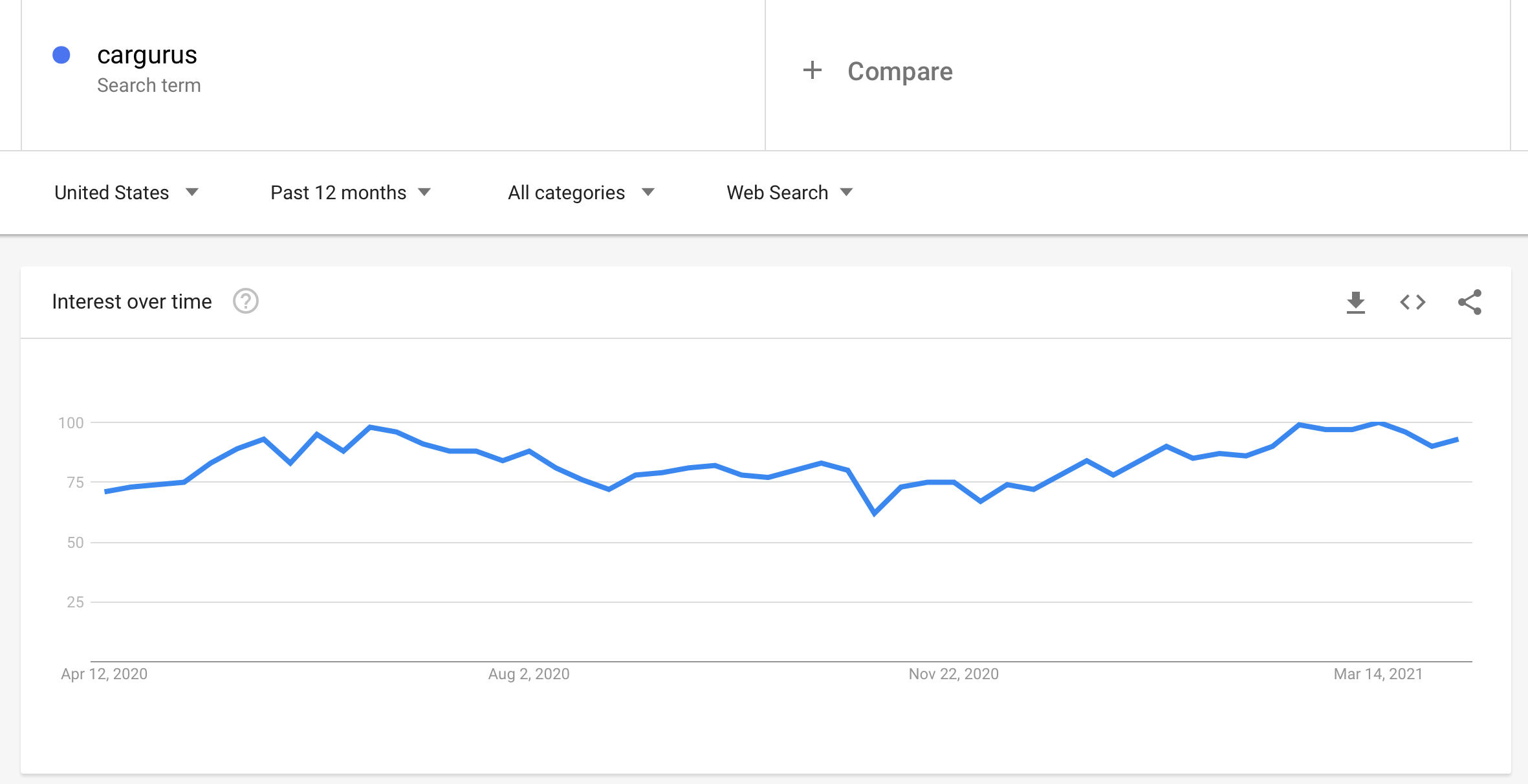This screenshot has height=784, width=1528.
Task: Click the share chart icon
Action: [1470, 302]
